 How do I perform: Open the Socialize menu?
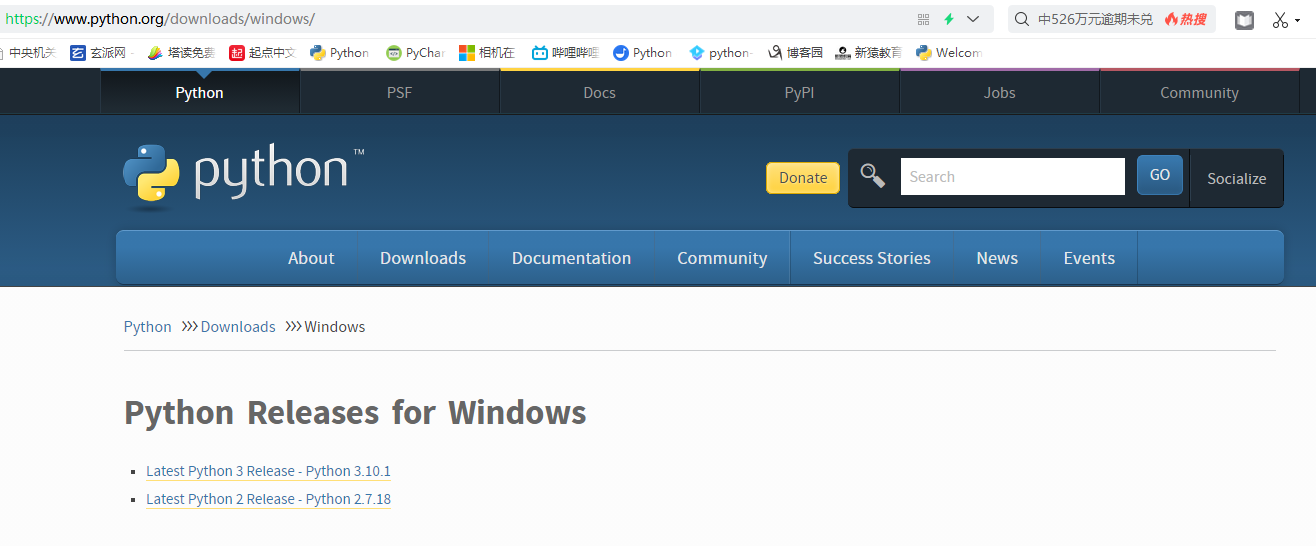(x=1236, y=178)
